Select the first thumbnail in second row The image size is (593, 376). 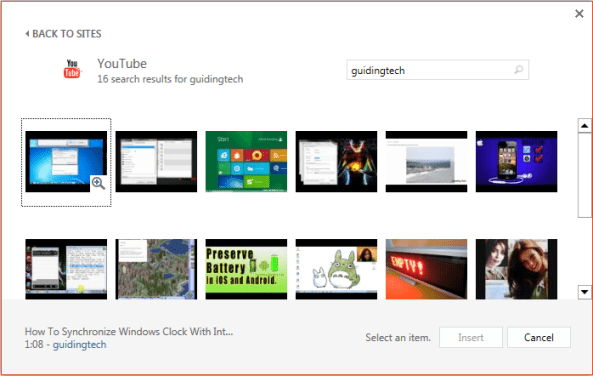click(66, 269)
